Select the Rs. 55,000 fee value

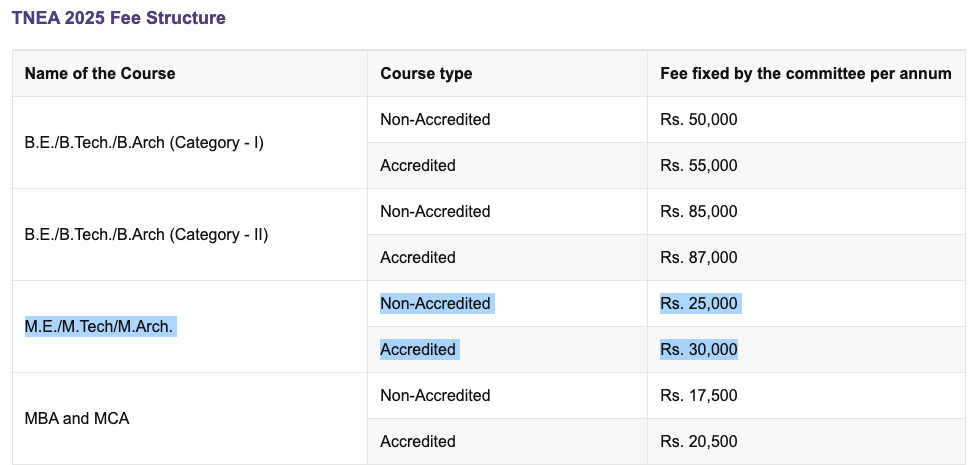698,165
